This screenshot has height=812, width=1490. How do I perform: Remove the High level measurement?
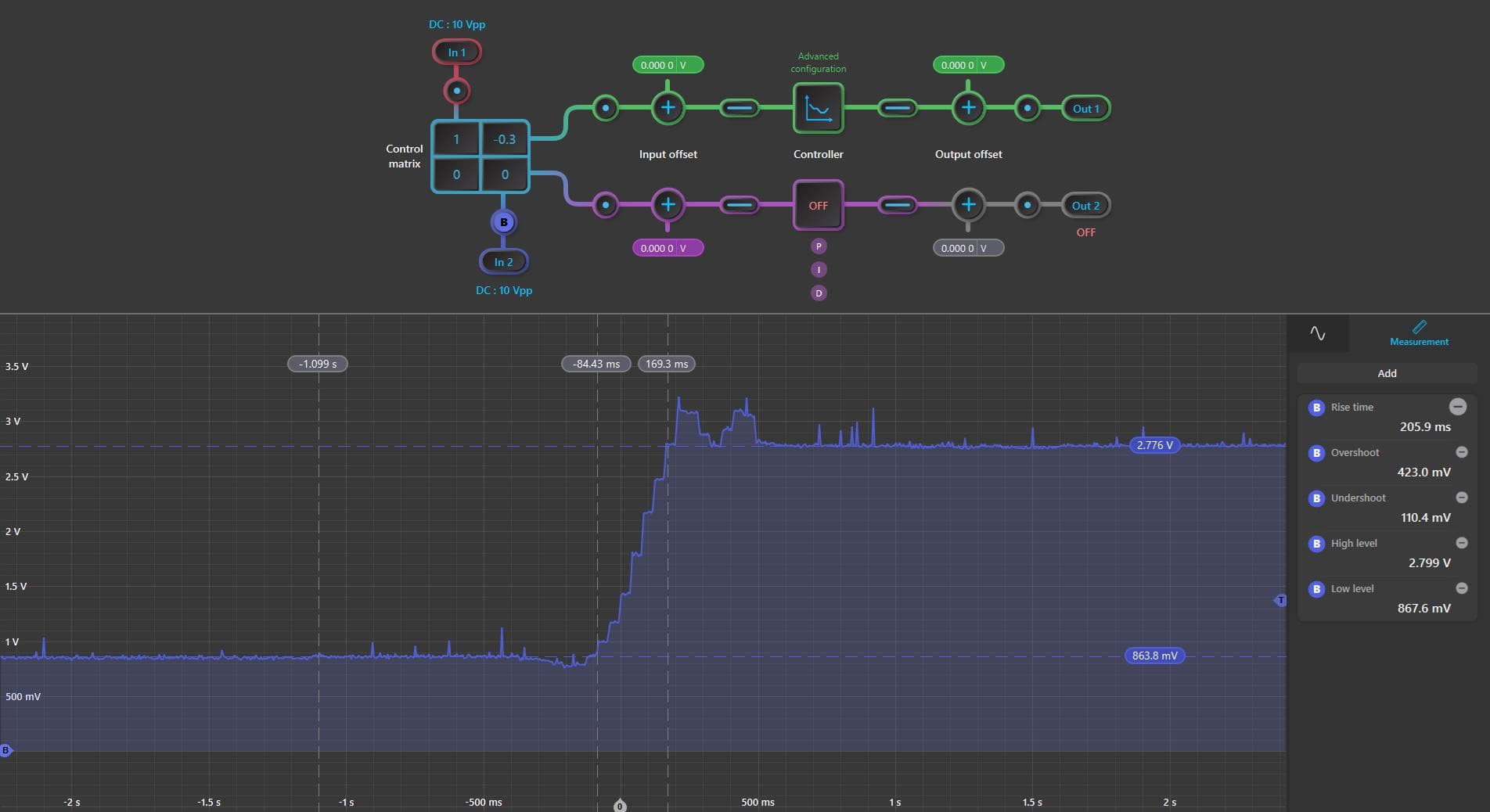coord(1461,543)
